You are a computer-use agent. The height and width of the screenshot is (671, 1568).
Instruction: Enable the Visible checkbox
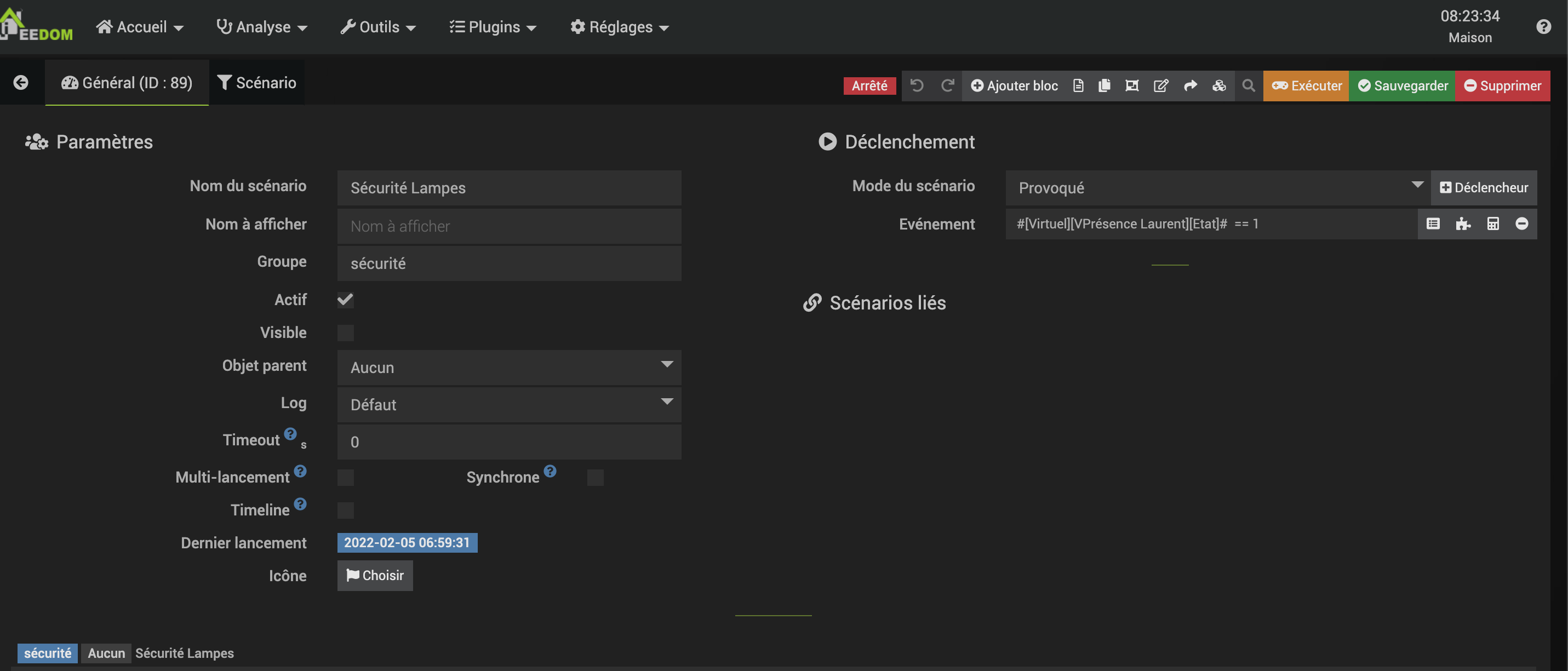pyautogui.click(x=345, y=333)
